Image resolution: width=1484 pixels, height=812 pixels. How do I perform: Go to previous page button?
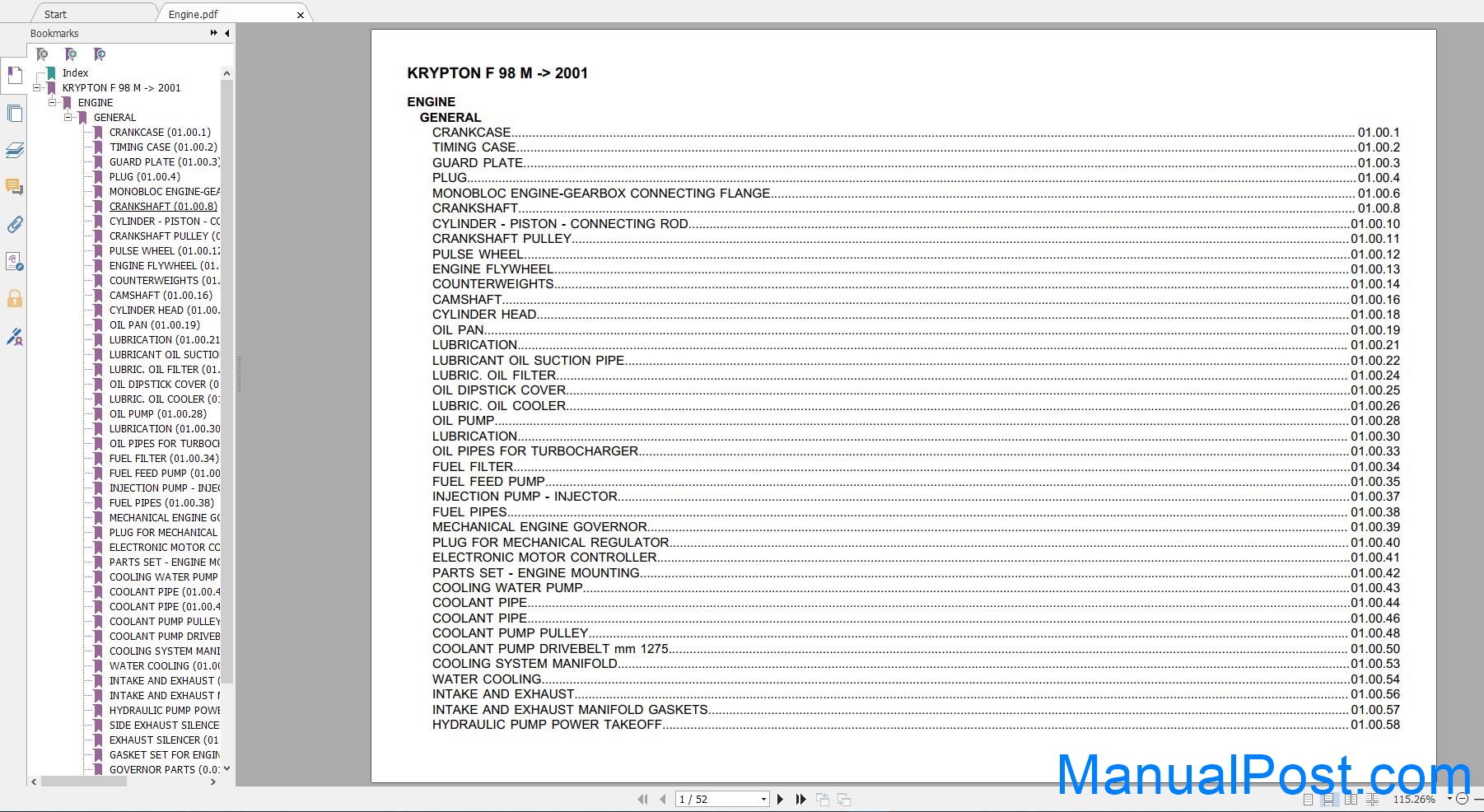coord(662,799)
